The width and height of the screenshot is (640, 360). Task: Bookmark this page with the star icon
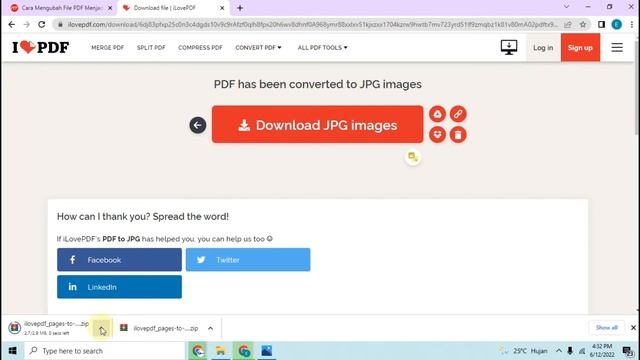(583, 24)
